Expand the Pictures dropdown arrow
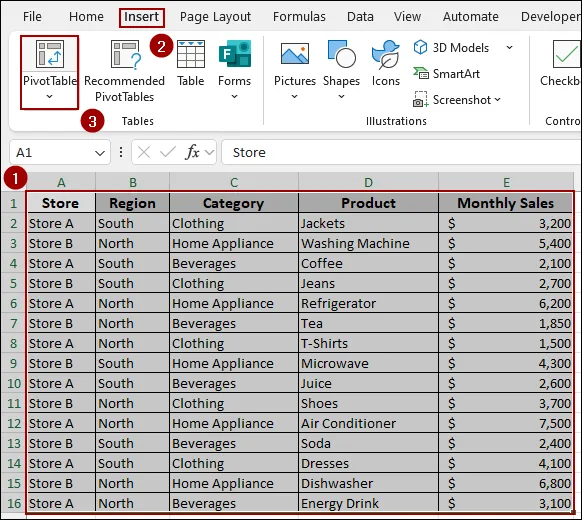This screenshot has height=520, width=582. 294,97
